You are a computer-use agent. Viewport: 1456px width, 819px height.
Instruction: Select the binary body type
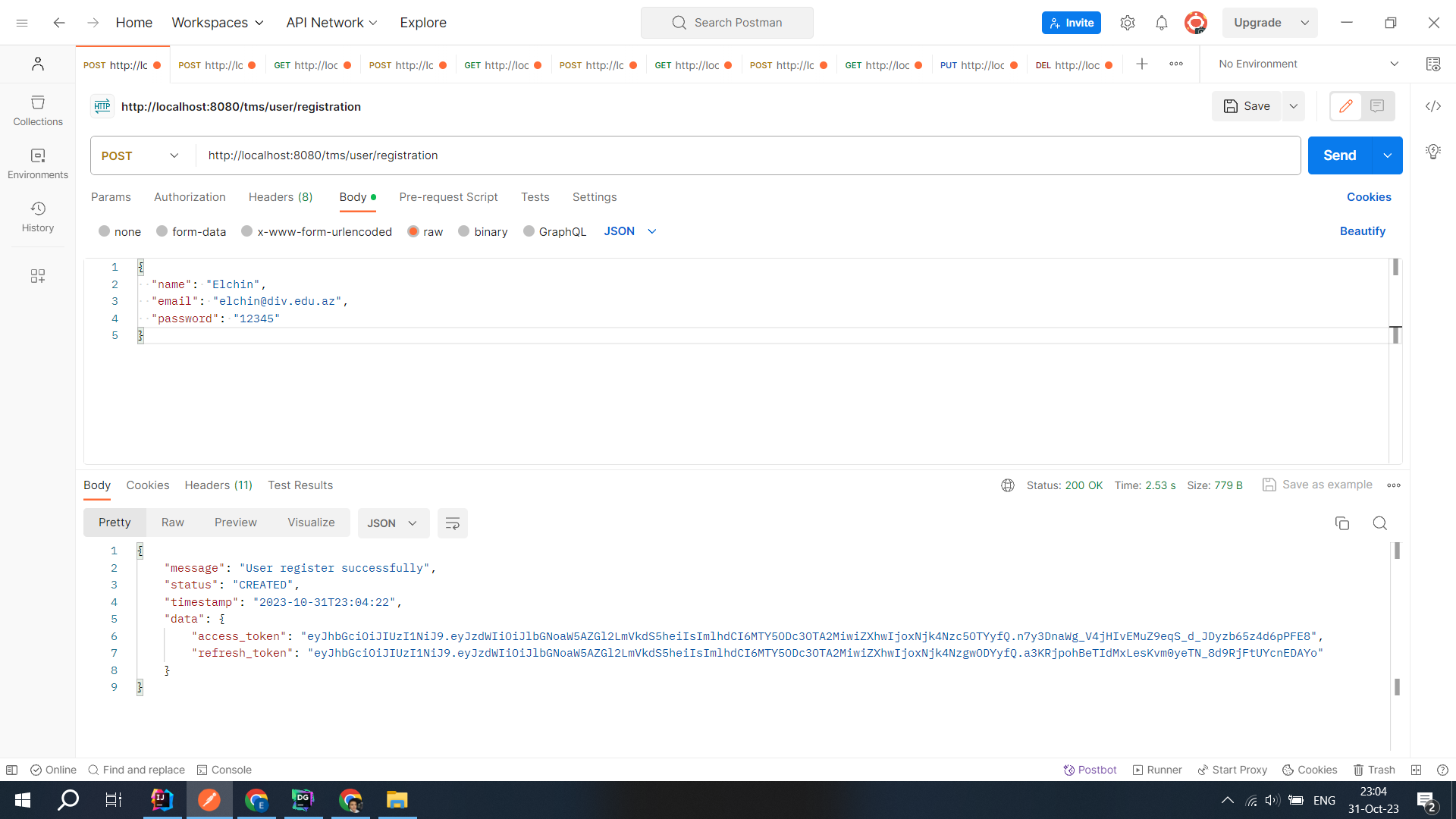[x=483, y=231]
